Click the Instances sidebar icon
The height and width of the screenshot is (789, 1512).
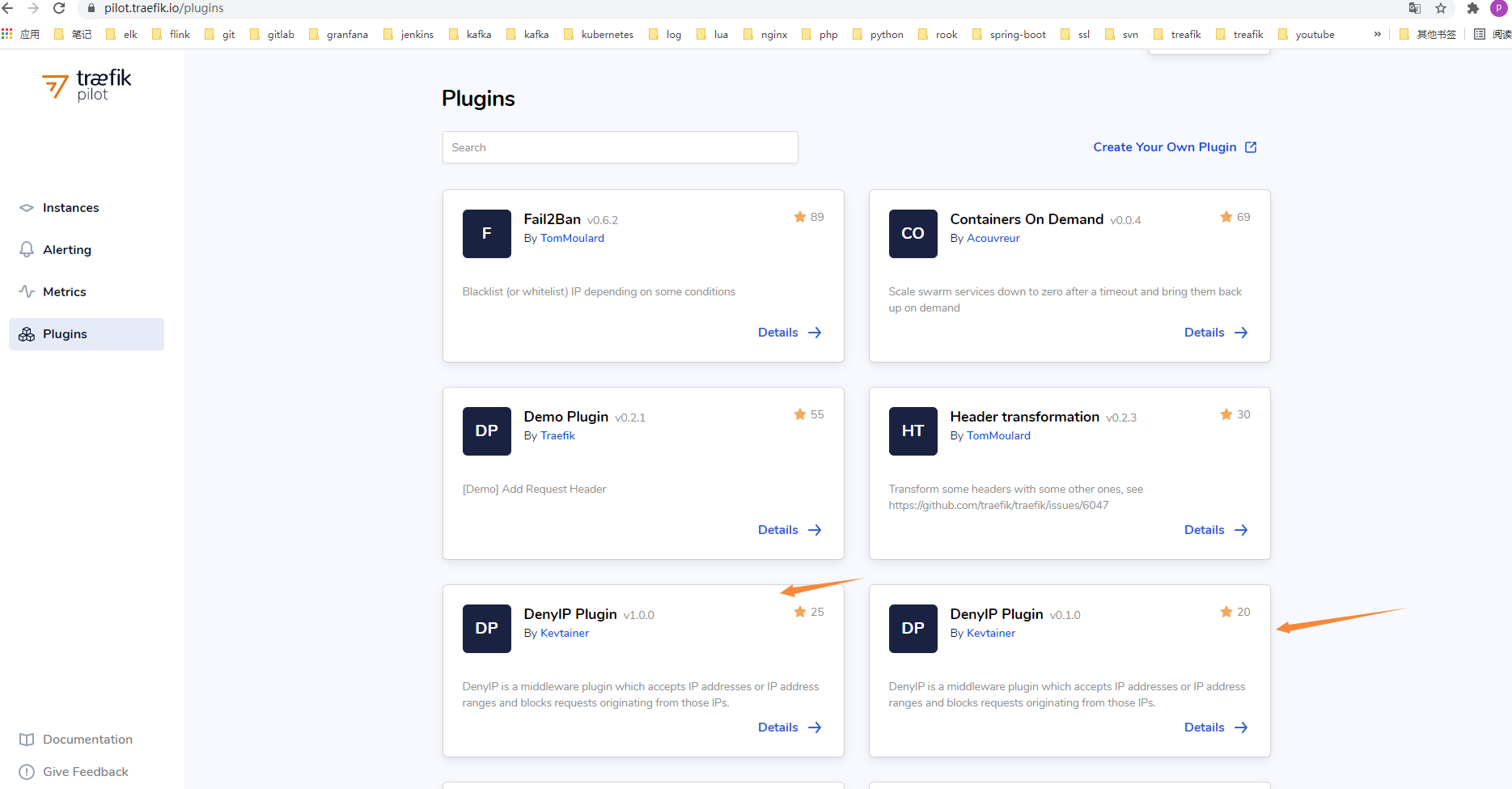point(27,208)
